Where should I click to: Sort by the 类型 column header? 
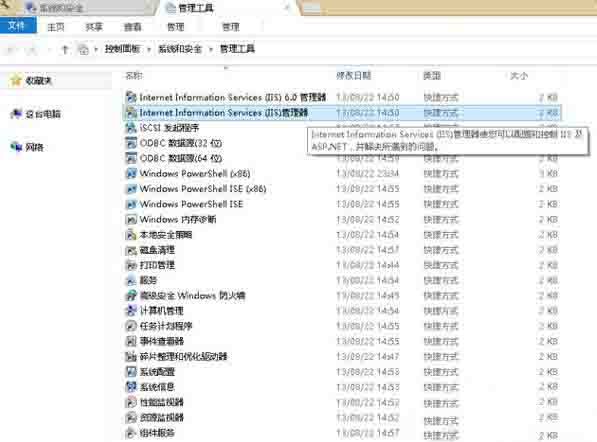pos(432,75)
